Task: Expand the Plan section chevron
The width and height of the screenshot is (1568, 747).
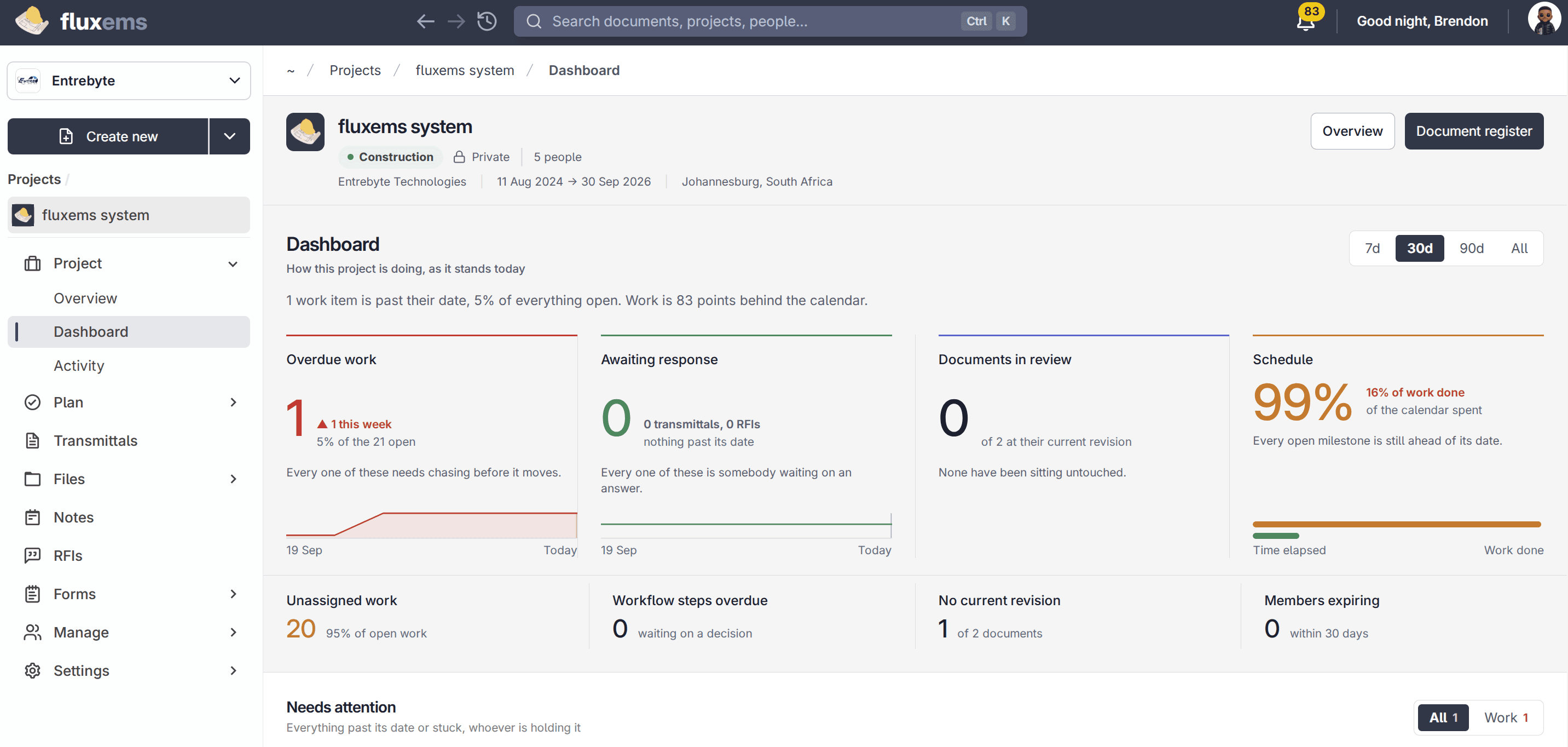Action: (233, 402)
